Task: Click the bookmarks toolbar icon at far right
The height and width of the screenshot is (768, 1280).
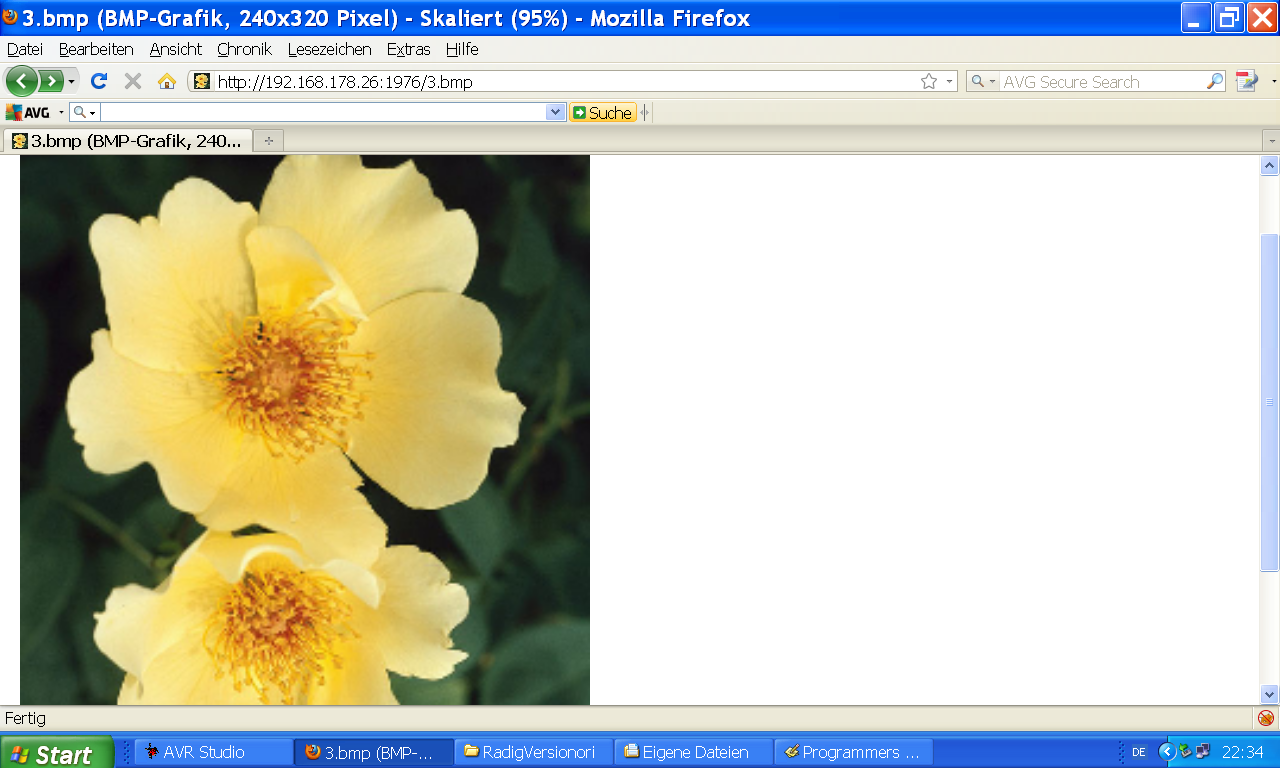Action: (x=1246, y=82)
